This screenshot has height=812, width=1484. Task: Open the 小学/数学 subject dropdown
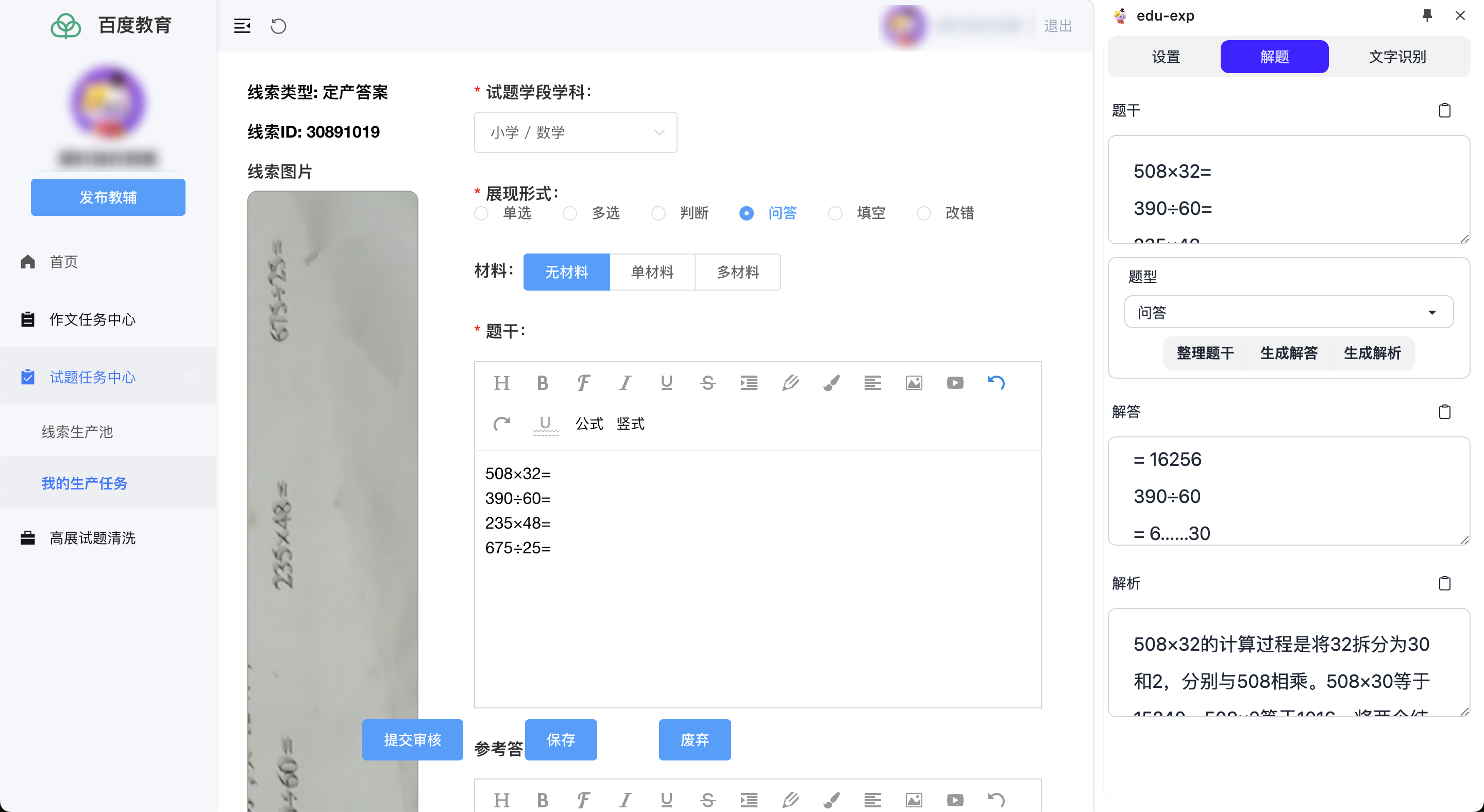coord(575,132)
